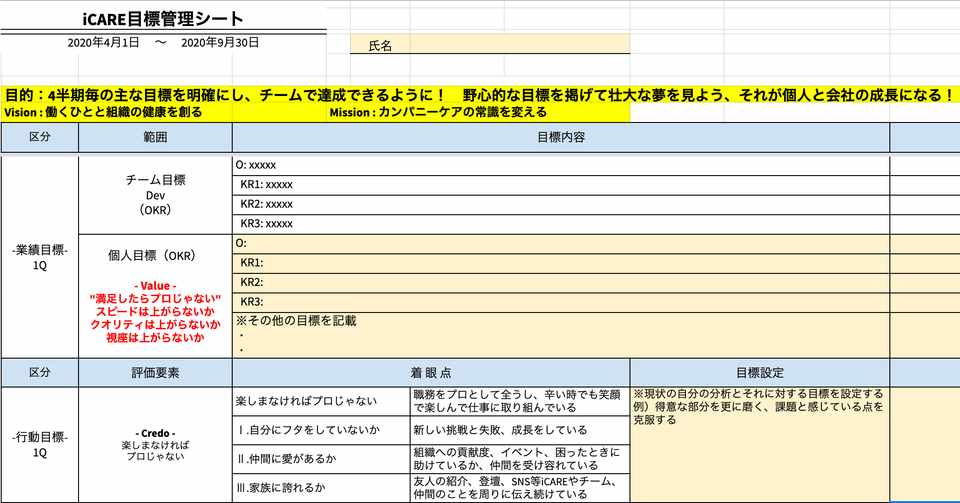The height and width of the screenshot is (503, 960).
Task: Click the -行動目標- 1Q cell
Action: click(x=40, y=445)
